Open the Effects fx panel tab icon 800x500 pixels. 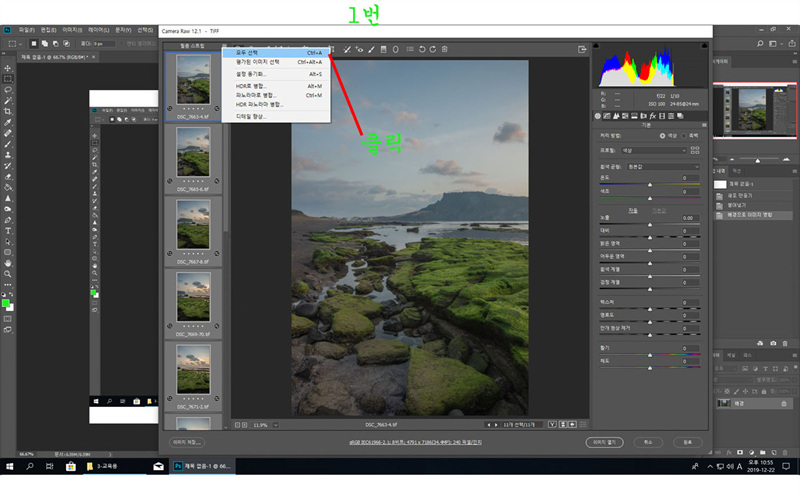click(653, 116)
